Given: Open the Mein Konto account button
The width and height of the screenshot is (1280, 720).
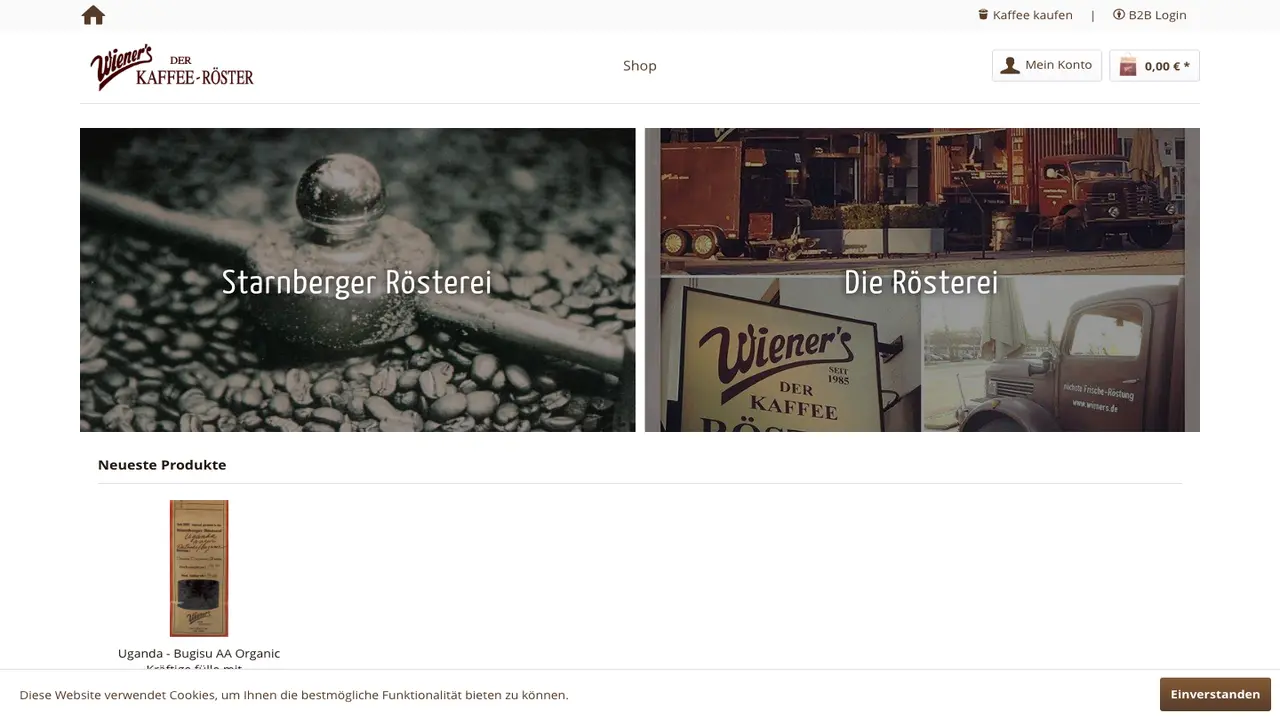Looking at the screenshot, I should coord(1047,65).
